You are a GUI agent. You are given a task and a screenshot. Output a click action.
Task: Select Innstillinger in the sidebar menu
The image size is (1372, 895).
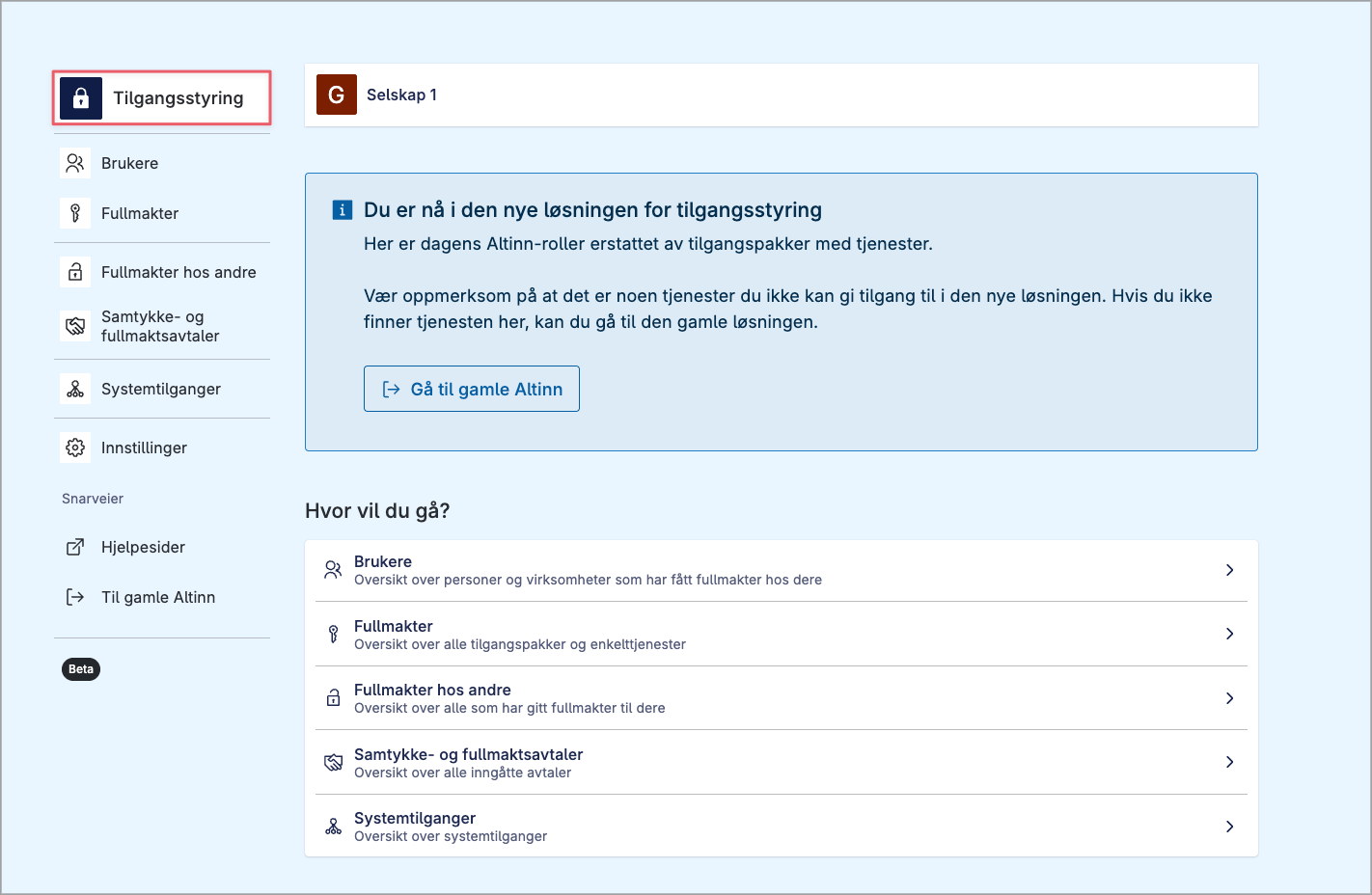pos(144,447)
